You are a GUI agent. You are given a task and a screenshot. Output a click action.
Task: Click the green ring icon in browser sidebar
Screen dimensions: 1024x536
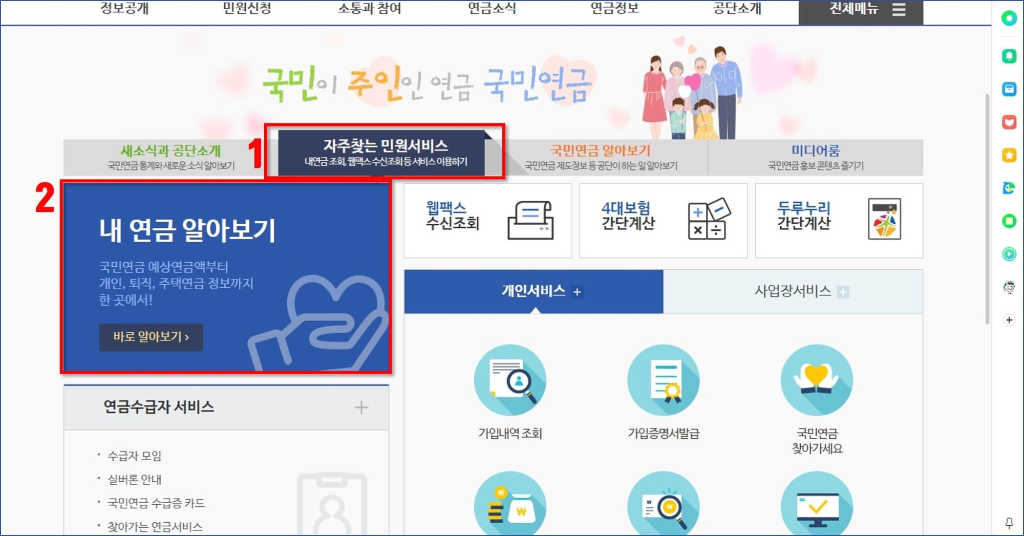click(x=1009, y=18)
